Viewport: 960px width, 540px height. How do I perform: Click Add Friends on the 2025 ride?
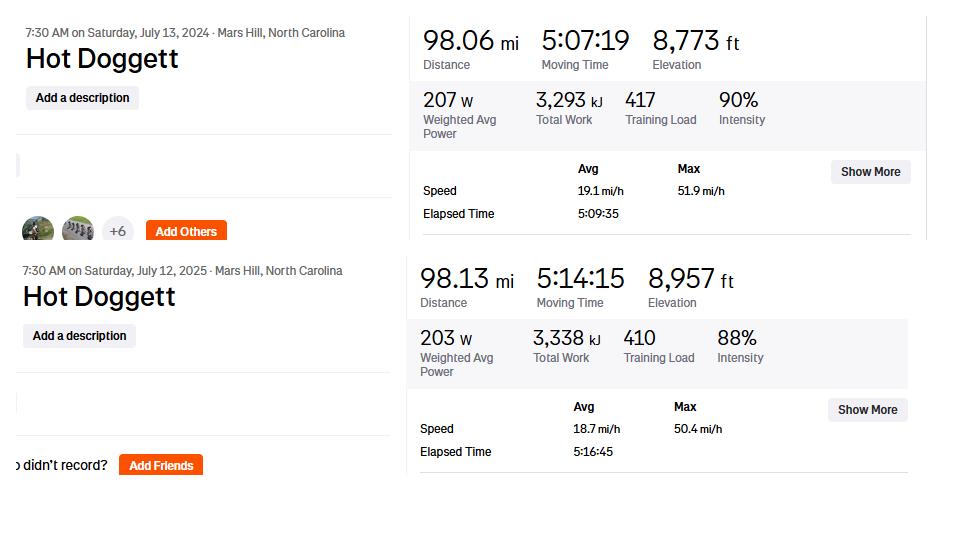tap(161, 465)
